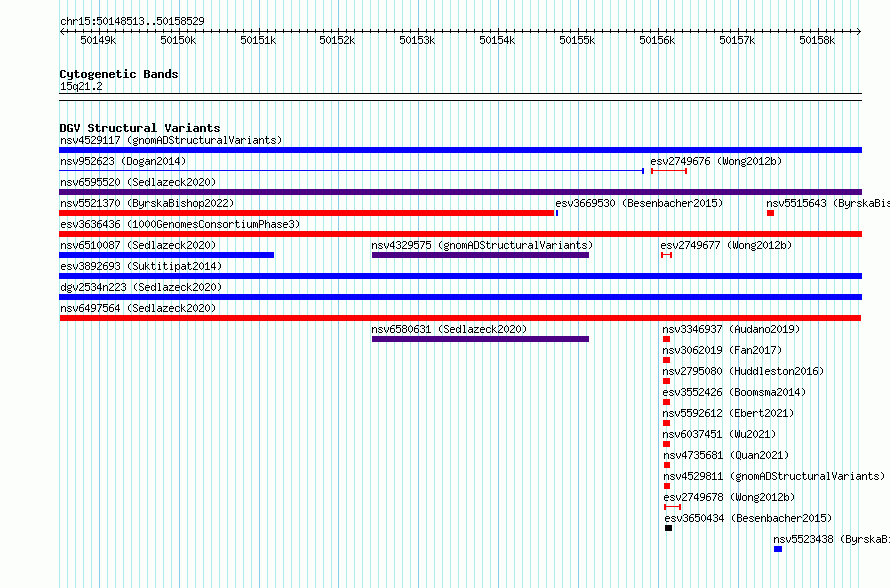890x588 pixels.
Task: Click the nsv3346937 red marker
Action: coord(666,339)
